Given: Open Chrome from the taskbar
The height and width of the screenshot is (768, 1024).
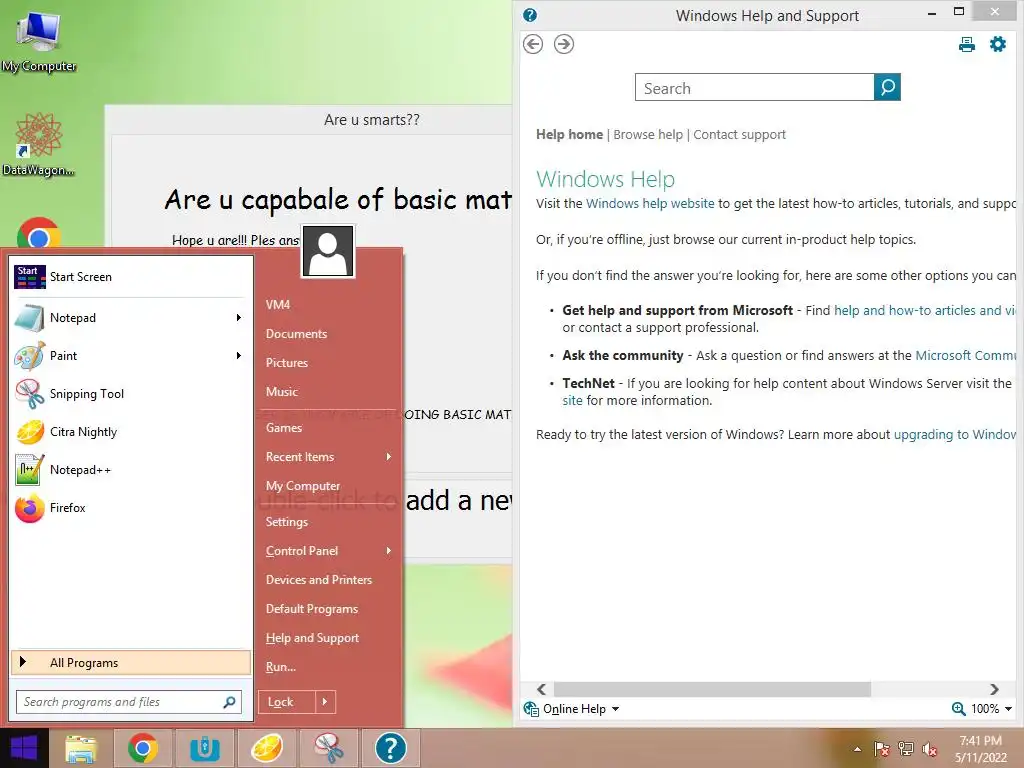Looking at the screenshot, I should (142, 748).
